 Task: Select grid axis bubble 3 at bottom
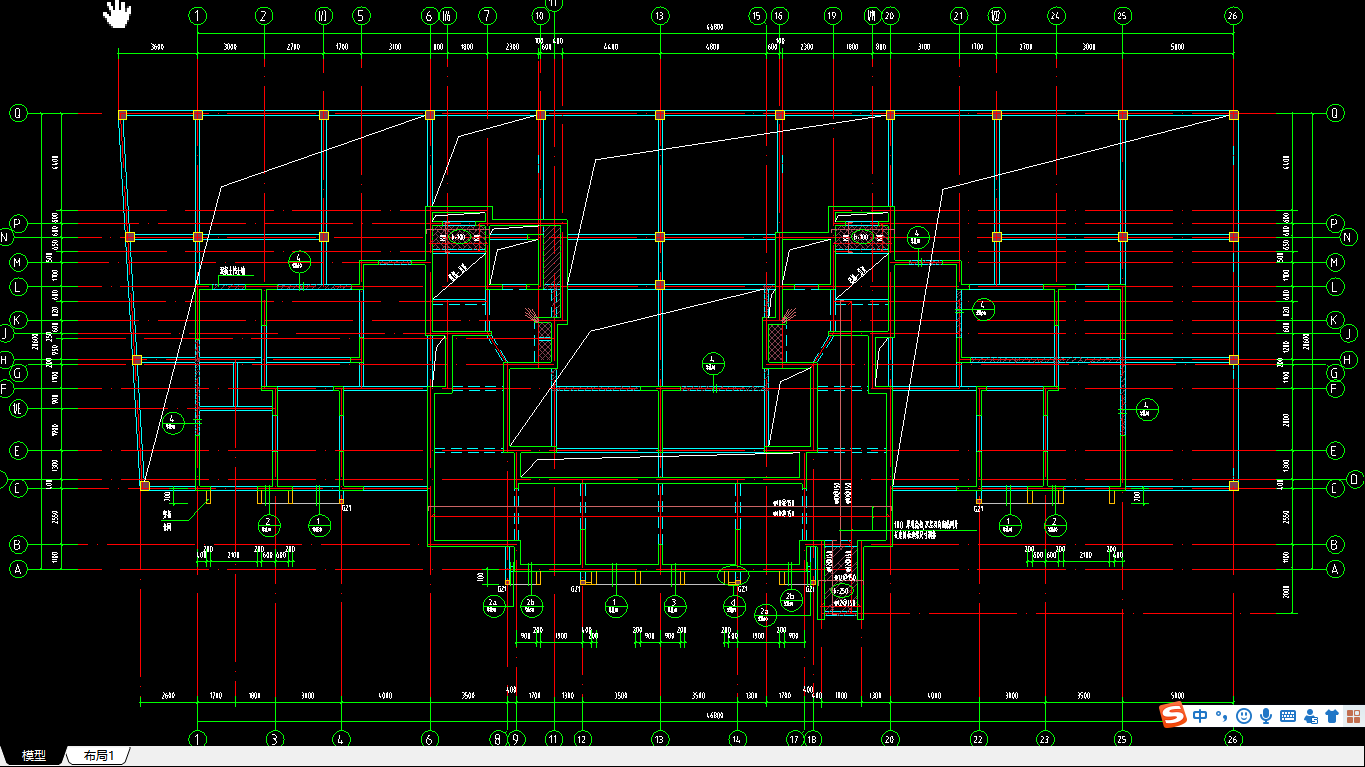click(274, 739)
